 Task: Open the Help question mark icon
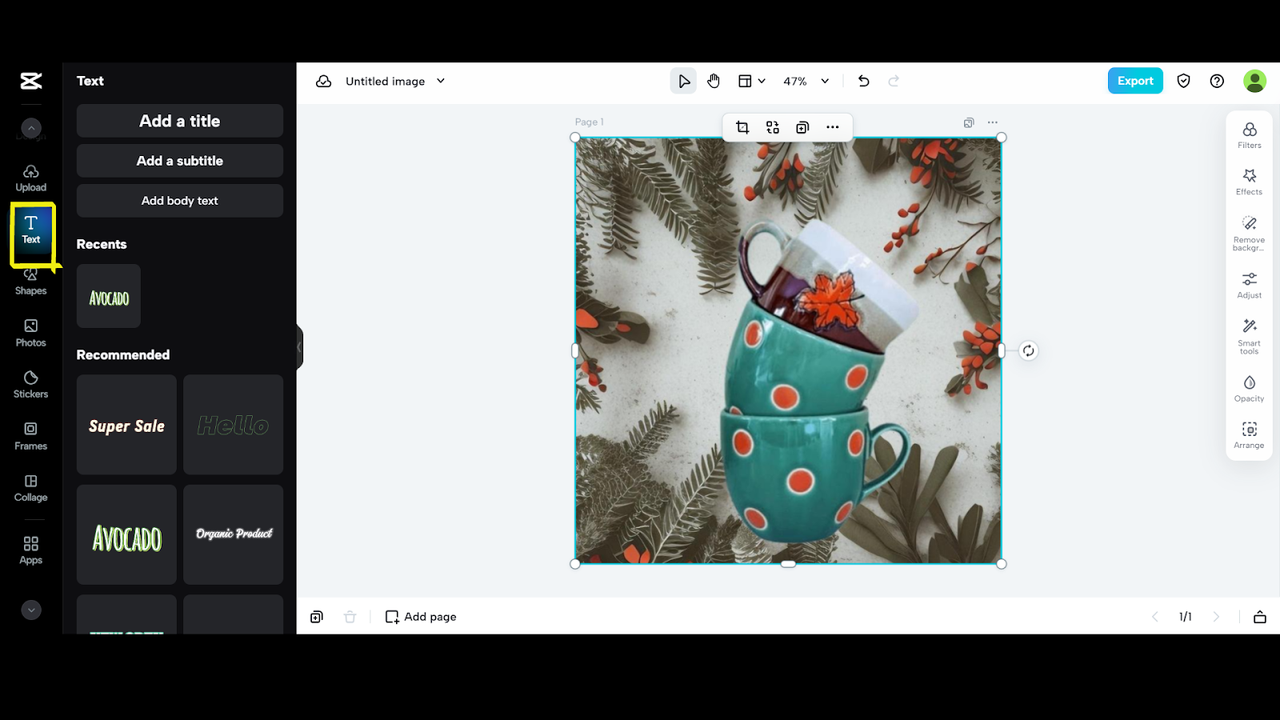click(x=1217, y=81)
